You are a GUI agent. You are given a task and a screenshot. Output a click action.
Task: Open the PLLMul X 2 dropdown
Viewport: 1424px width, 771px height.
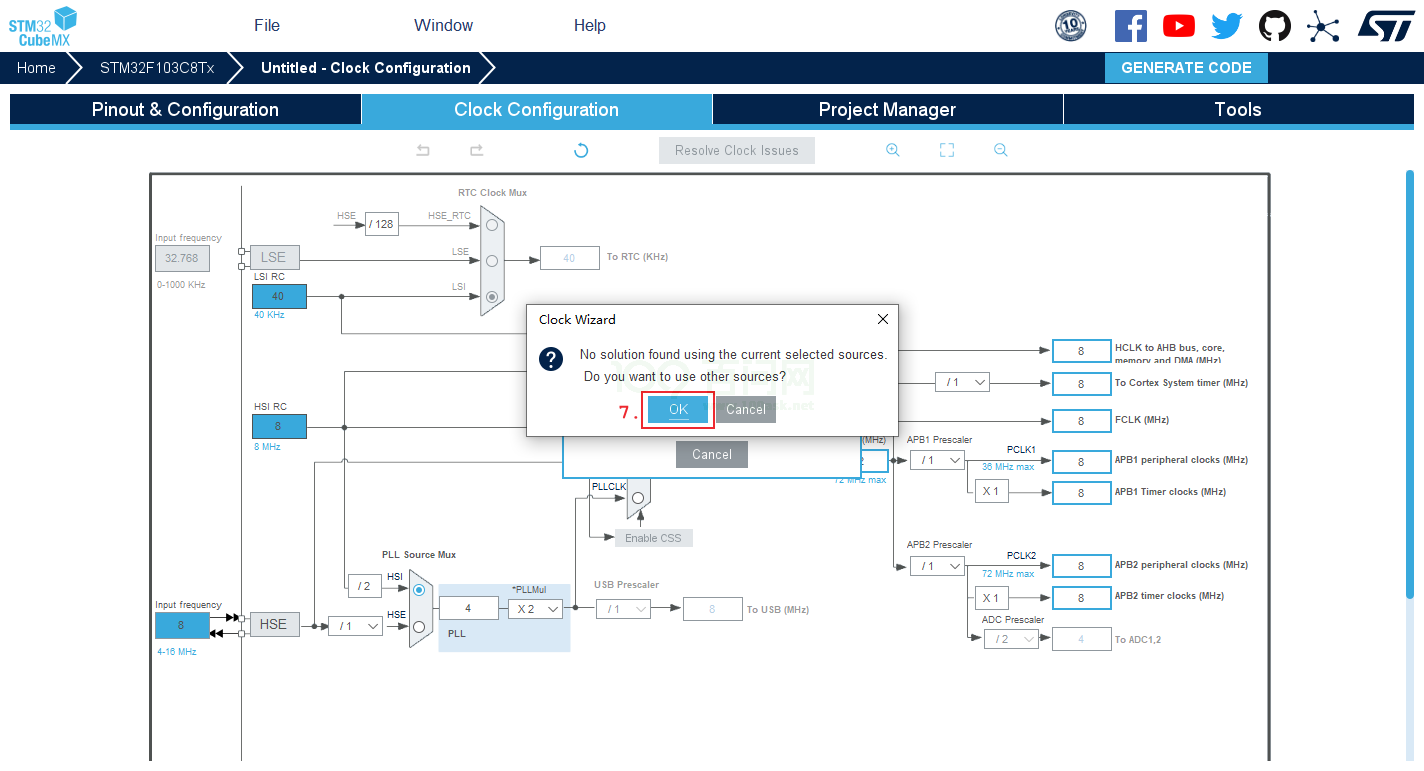(x=535, y=608)
